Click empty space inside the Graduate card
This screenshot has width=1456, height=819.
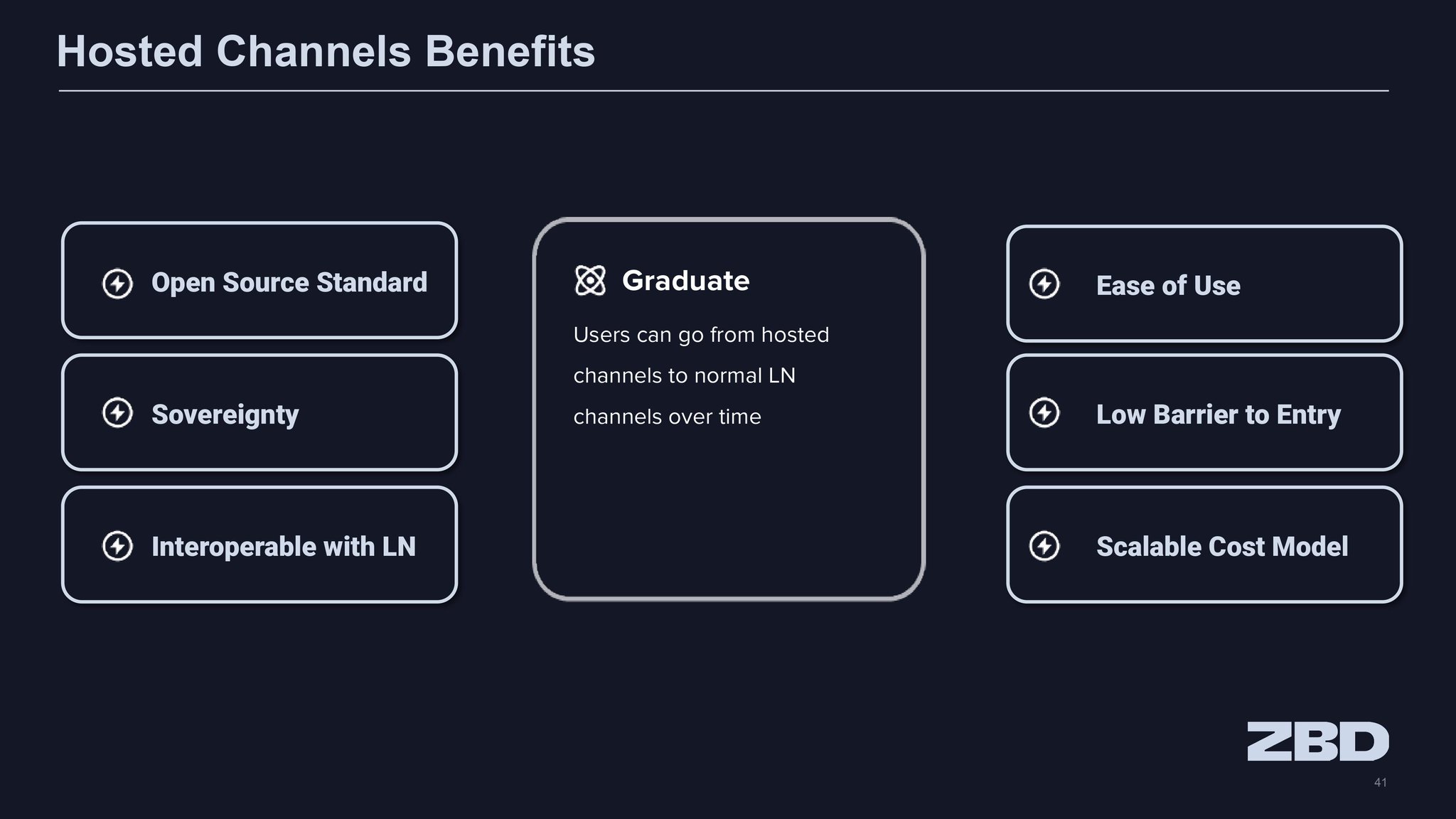click(728, 519)
